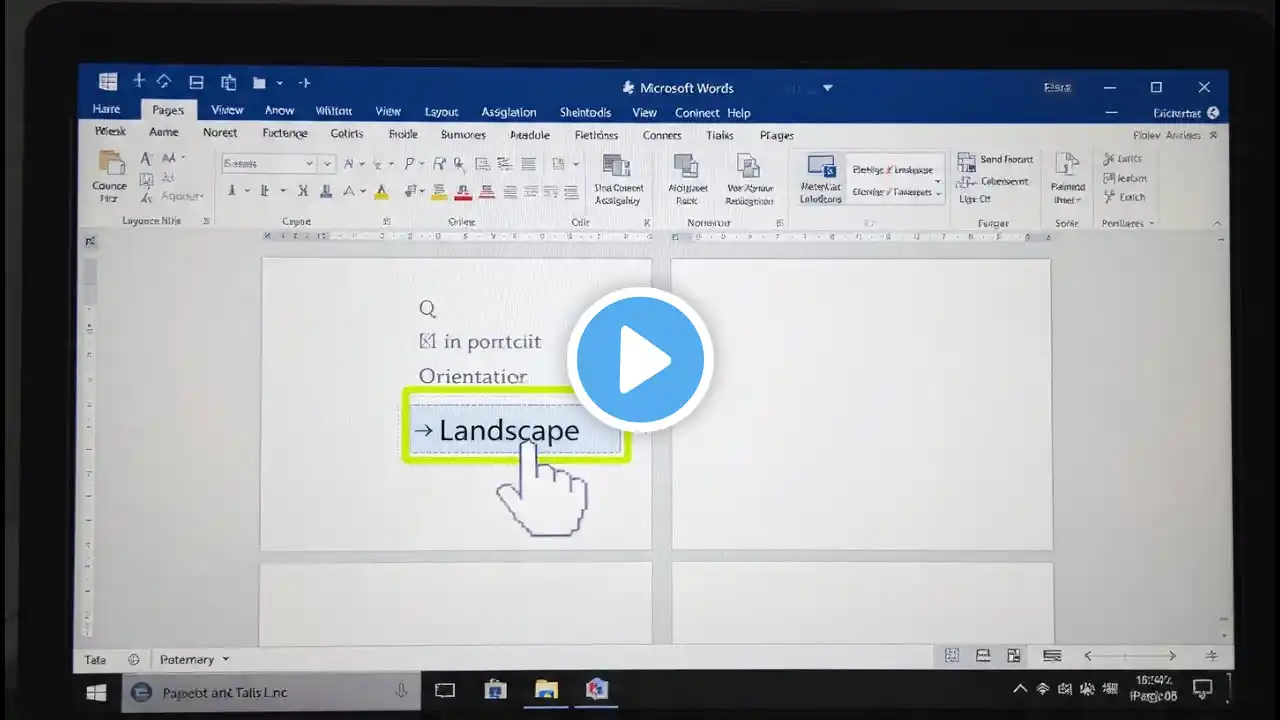Click the Tiaiks button

719,135
